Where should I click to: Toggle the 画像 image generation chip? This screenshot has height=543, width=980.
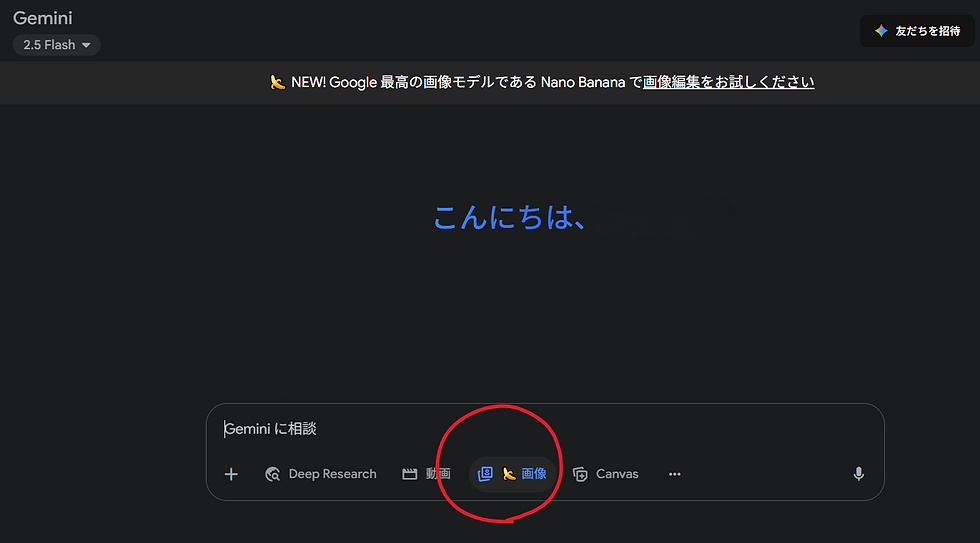[x=512, y=474]
